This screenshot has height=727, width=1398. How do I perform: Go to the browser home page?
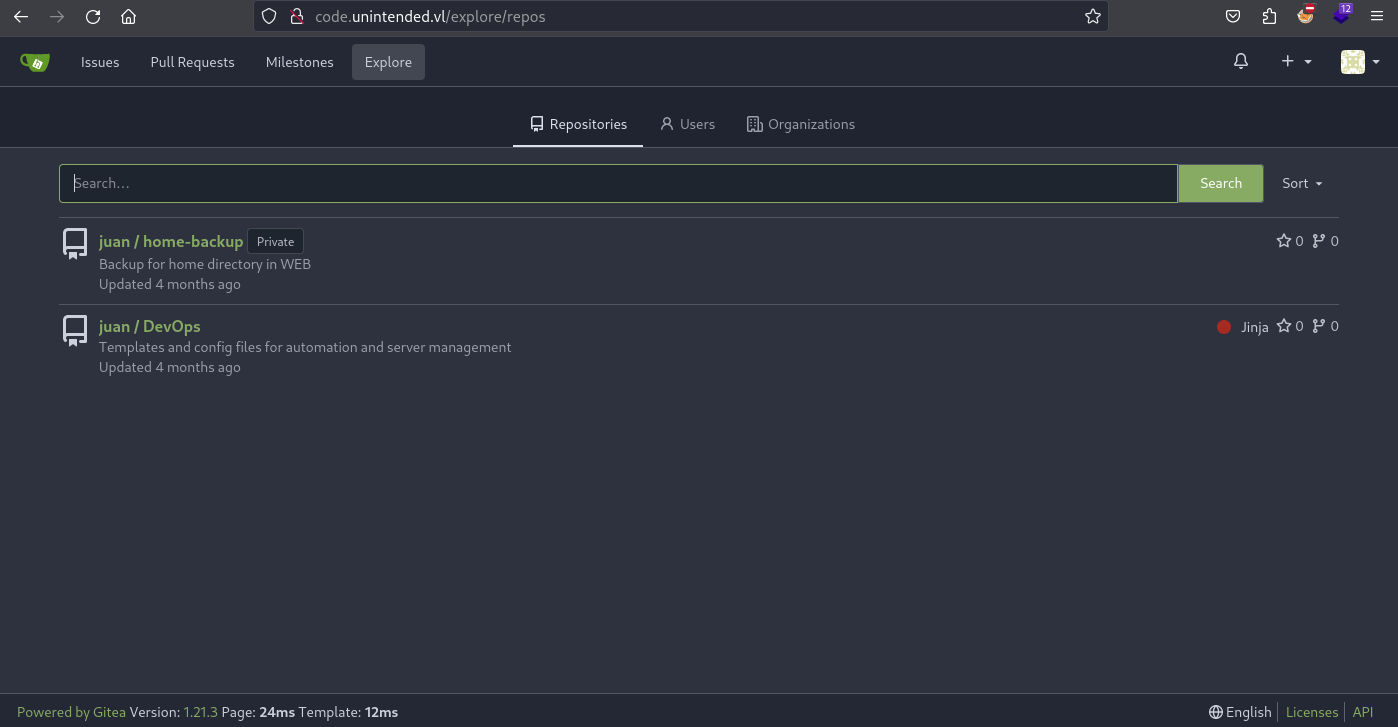(x=128, y=17)
